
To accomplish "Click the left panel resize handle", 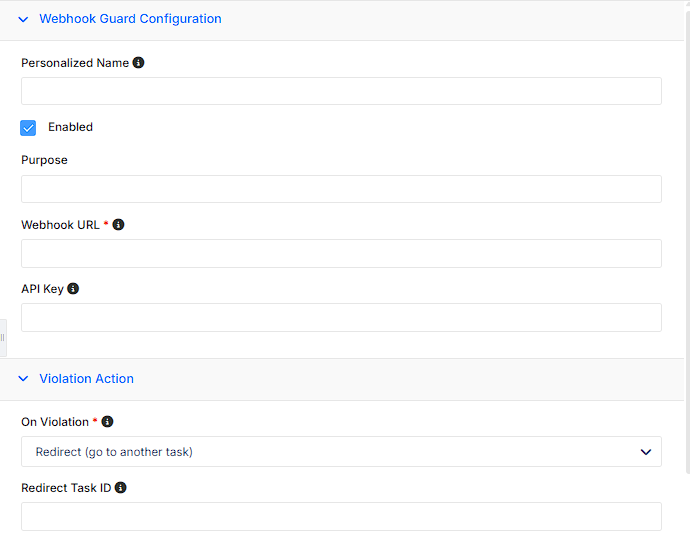I will 3,338.
